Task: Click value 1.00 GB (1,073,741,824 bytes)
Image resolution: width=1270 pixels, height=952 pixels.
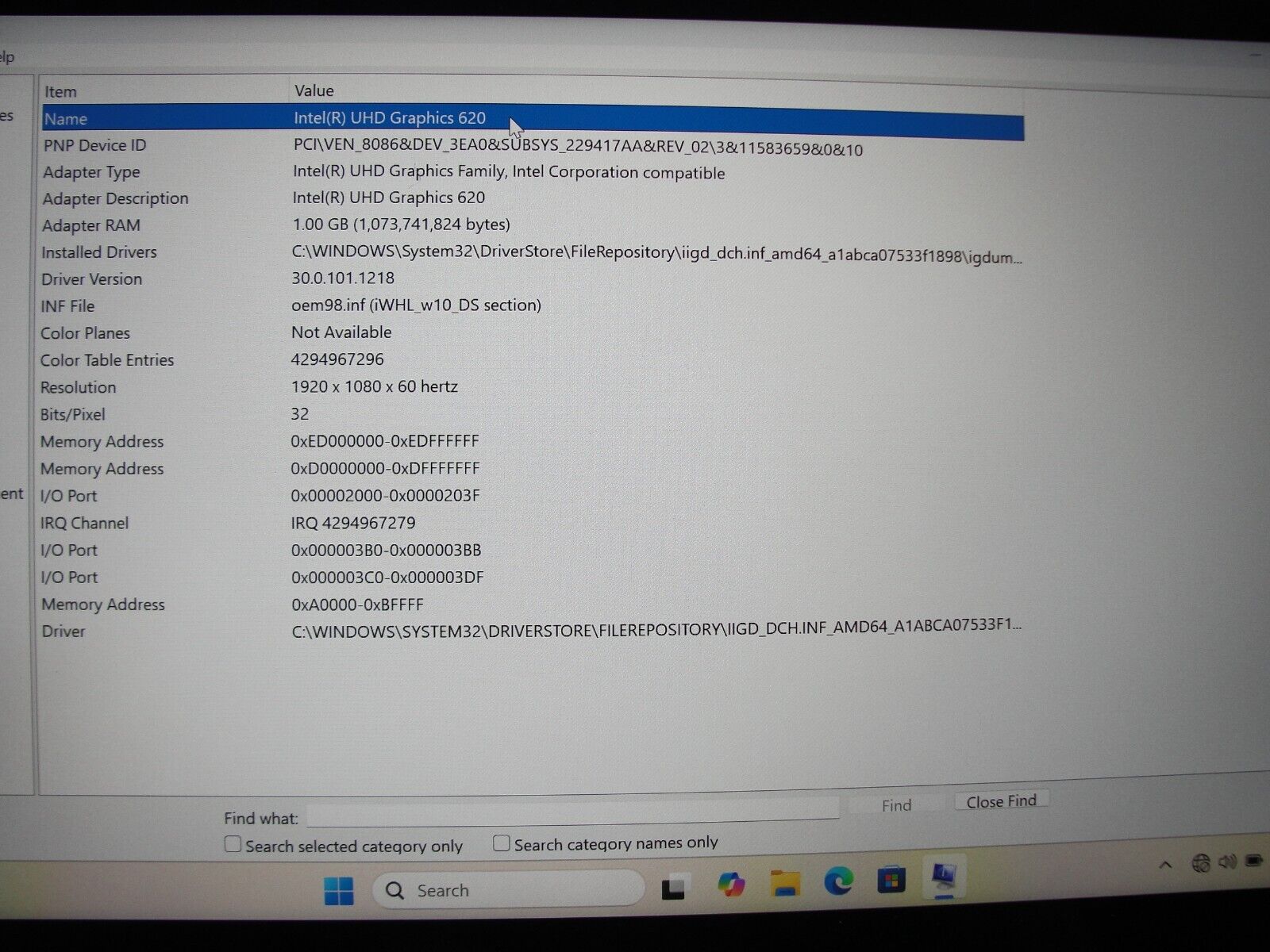Action: 401,225
